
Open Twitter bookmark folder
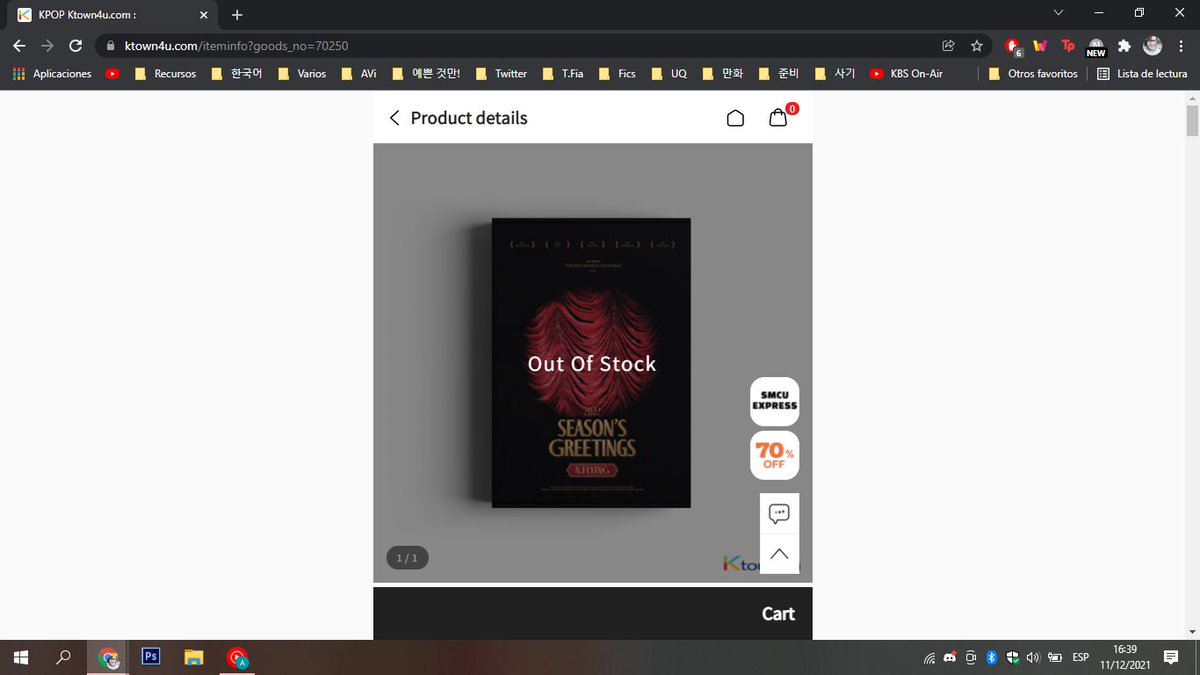(x=501, y=74)
